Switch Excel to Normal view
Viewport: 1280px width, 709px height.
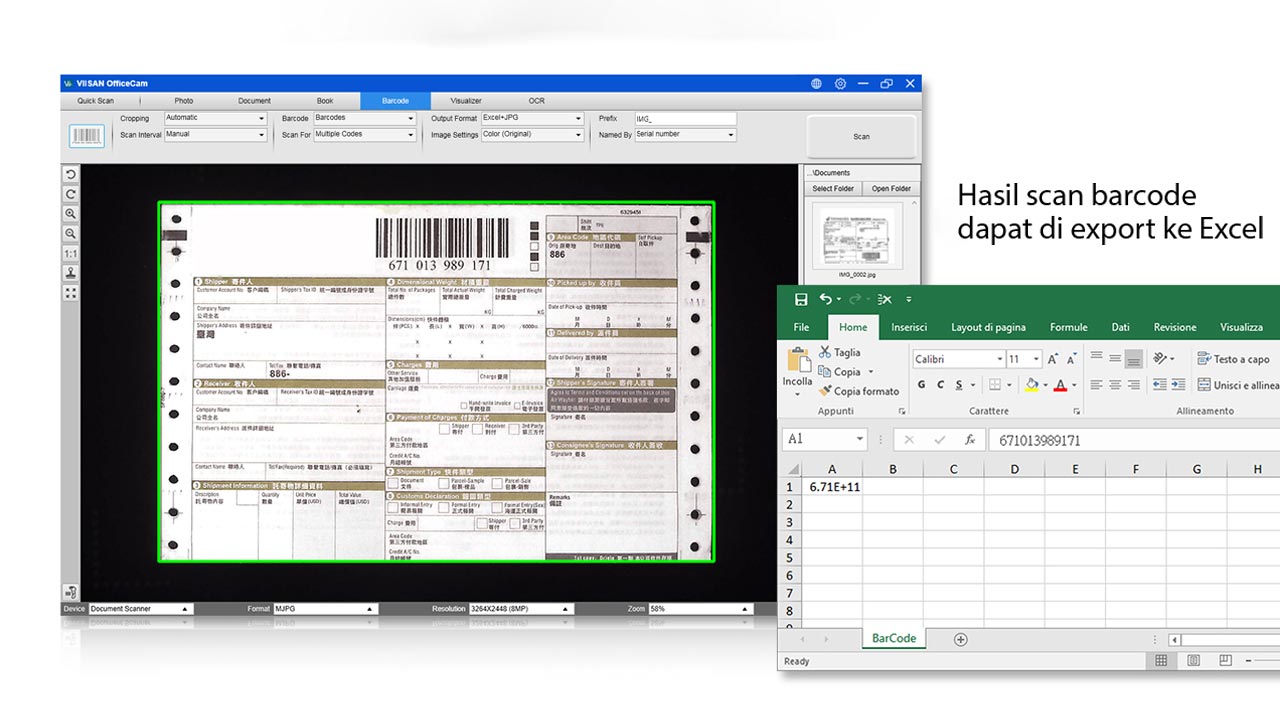1161,661
